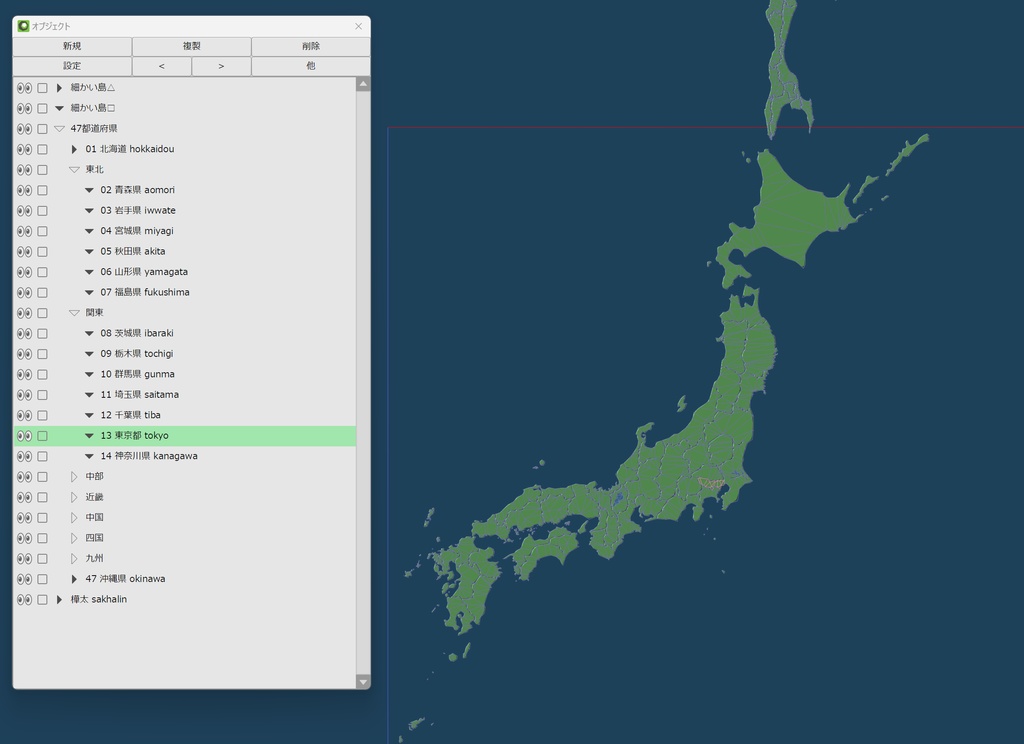Check the checkbox next to 12 千葉県 tiba
1024x744 pixels.
coord(41,415)
